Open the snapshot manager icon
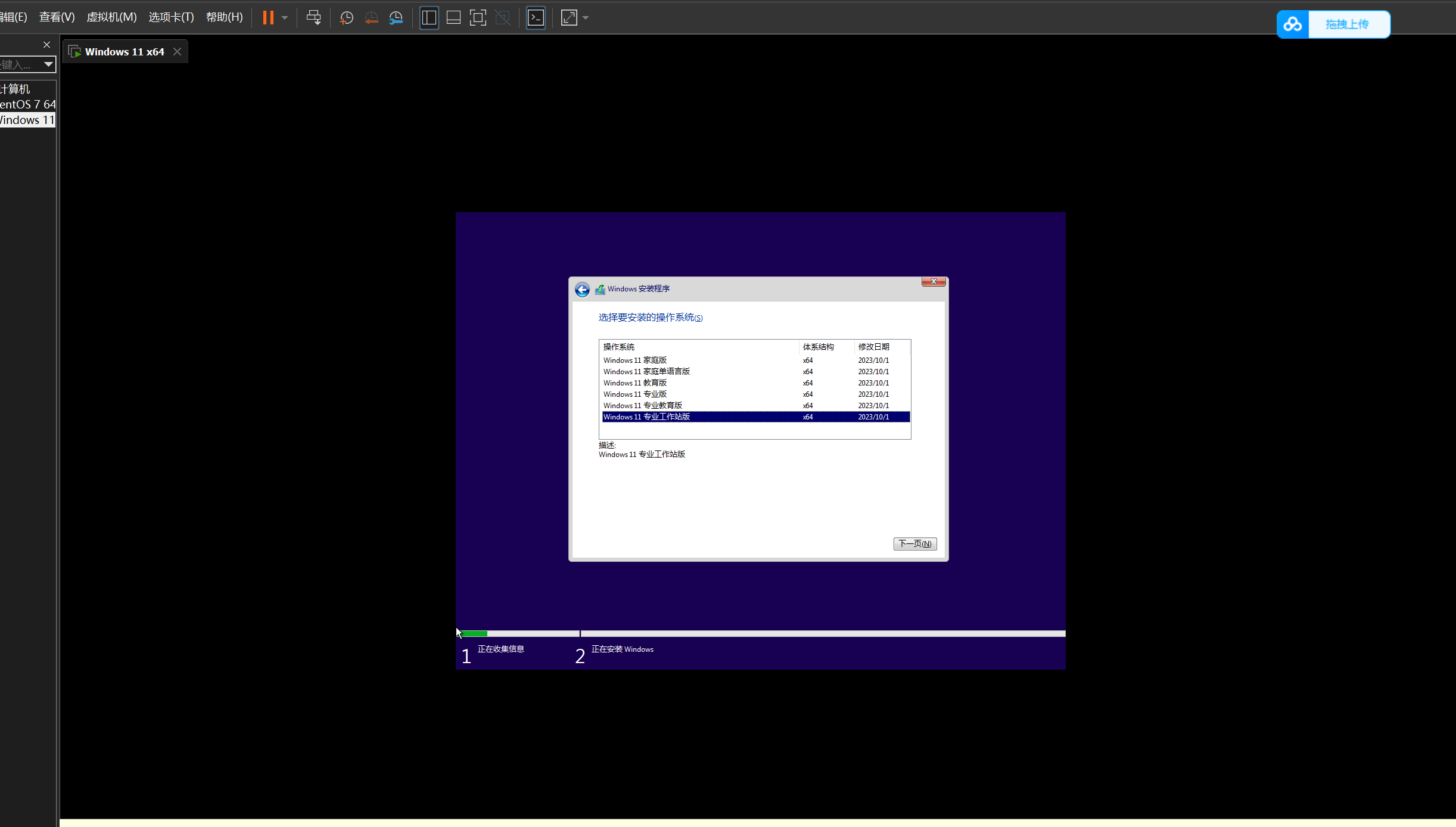This screenshot has height=827, width=1456. tap(396, 18)
